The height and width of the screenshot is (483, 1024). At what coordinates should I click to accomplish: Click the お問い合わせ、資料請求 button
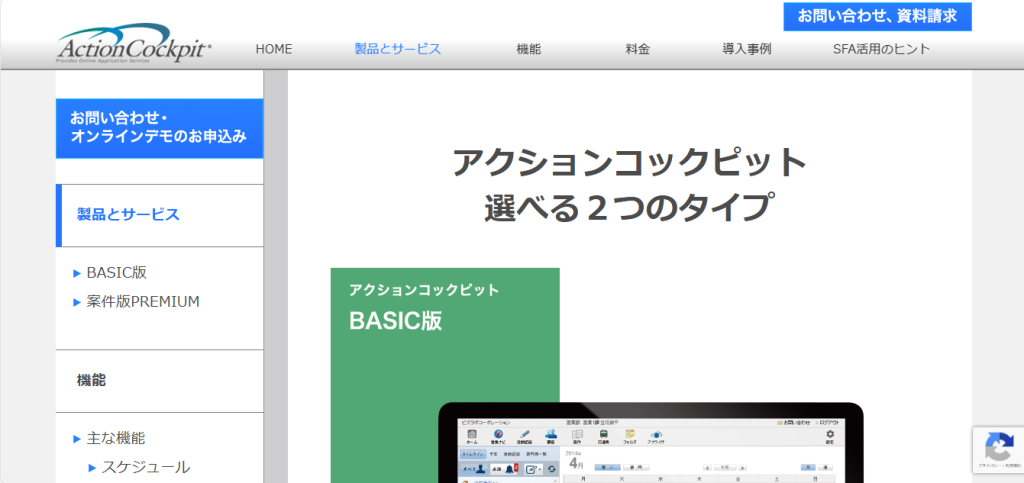tap(877, 17)
